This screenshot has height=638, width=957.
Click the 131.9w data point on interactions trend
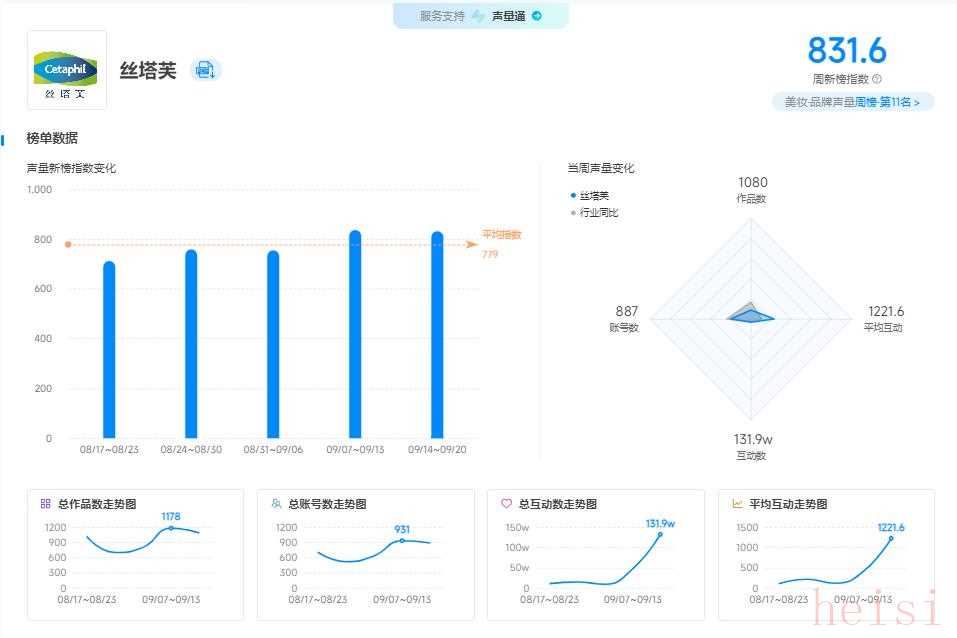click(660, 534)
